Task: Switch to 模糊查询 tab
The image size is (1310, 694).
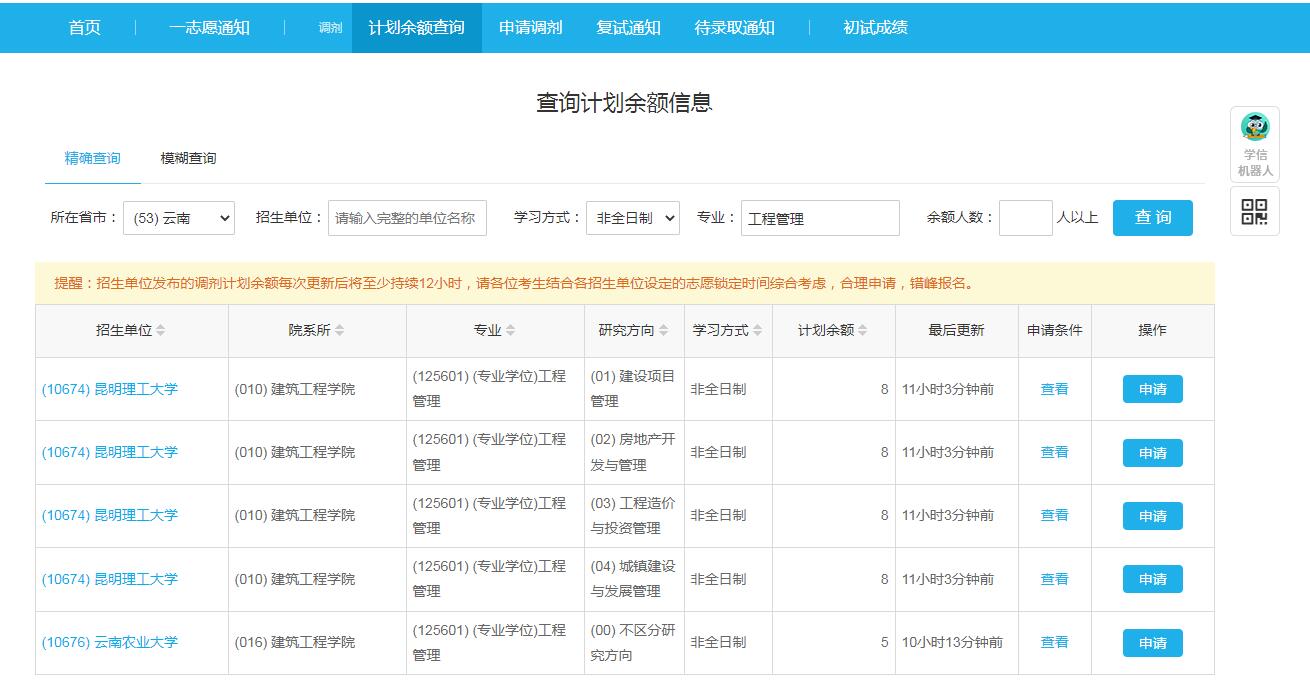Action: coord(189,158)
